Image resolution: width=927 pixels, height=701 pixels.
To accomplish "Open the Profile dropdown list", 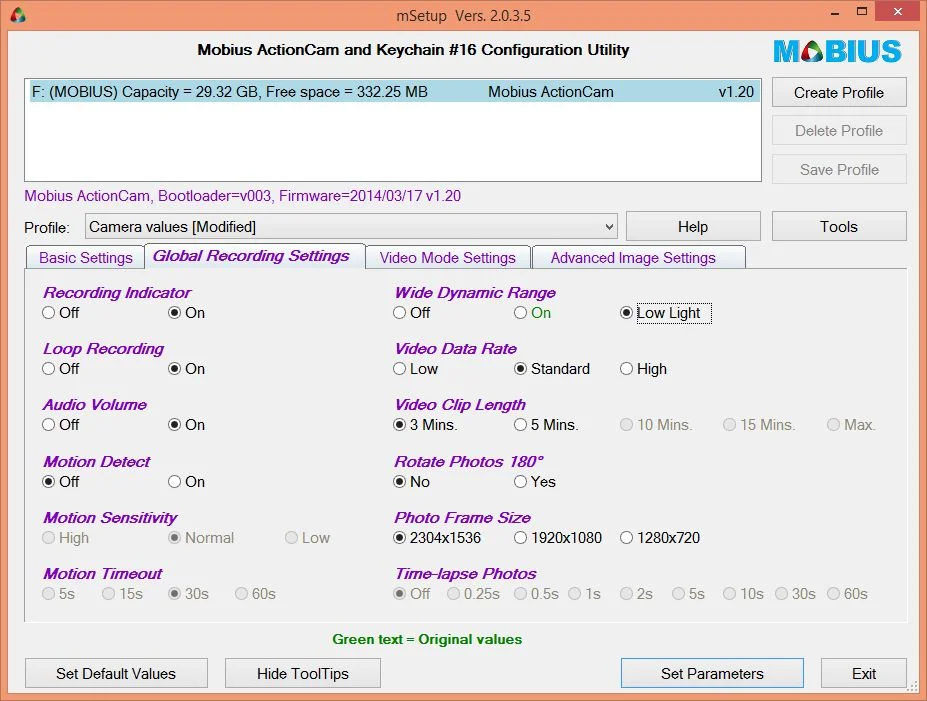I will (x=351, y=227).
